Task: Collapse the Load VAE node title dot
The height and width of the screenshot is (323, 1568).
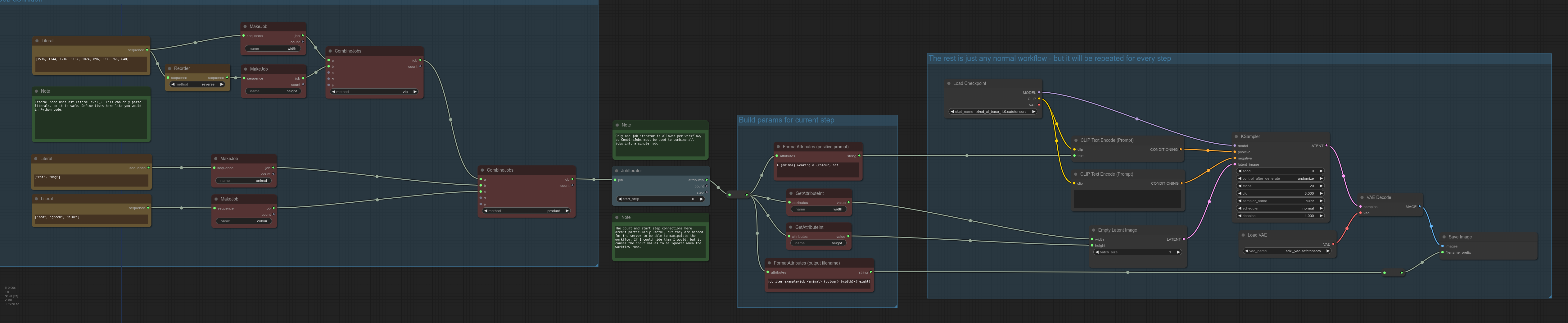Action: (x=1243, y=235)
